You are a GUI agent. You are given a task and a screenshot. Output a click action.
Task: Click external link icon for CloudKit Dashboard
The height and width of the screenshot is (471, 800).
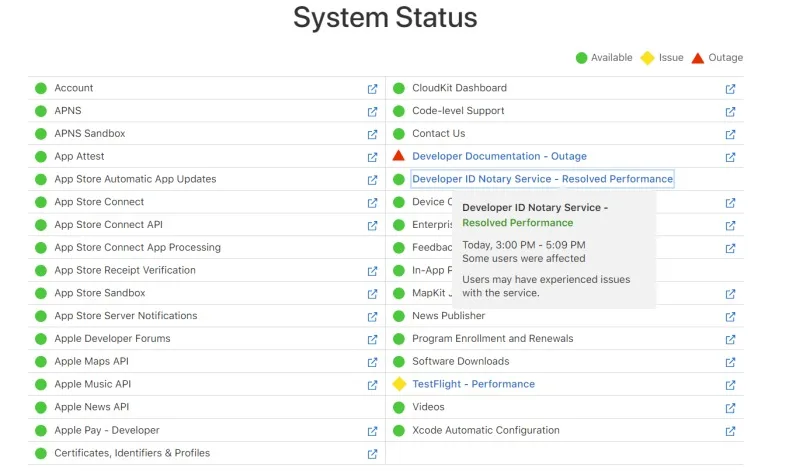[x=730, y=88]
